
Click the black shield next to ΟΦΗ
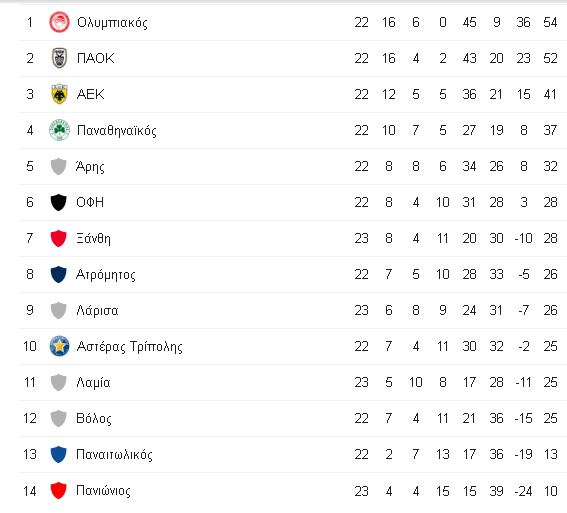pos(58,202)
